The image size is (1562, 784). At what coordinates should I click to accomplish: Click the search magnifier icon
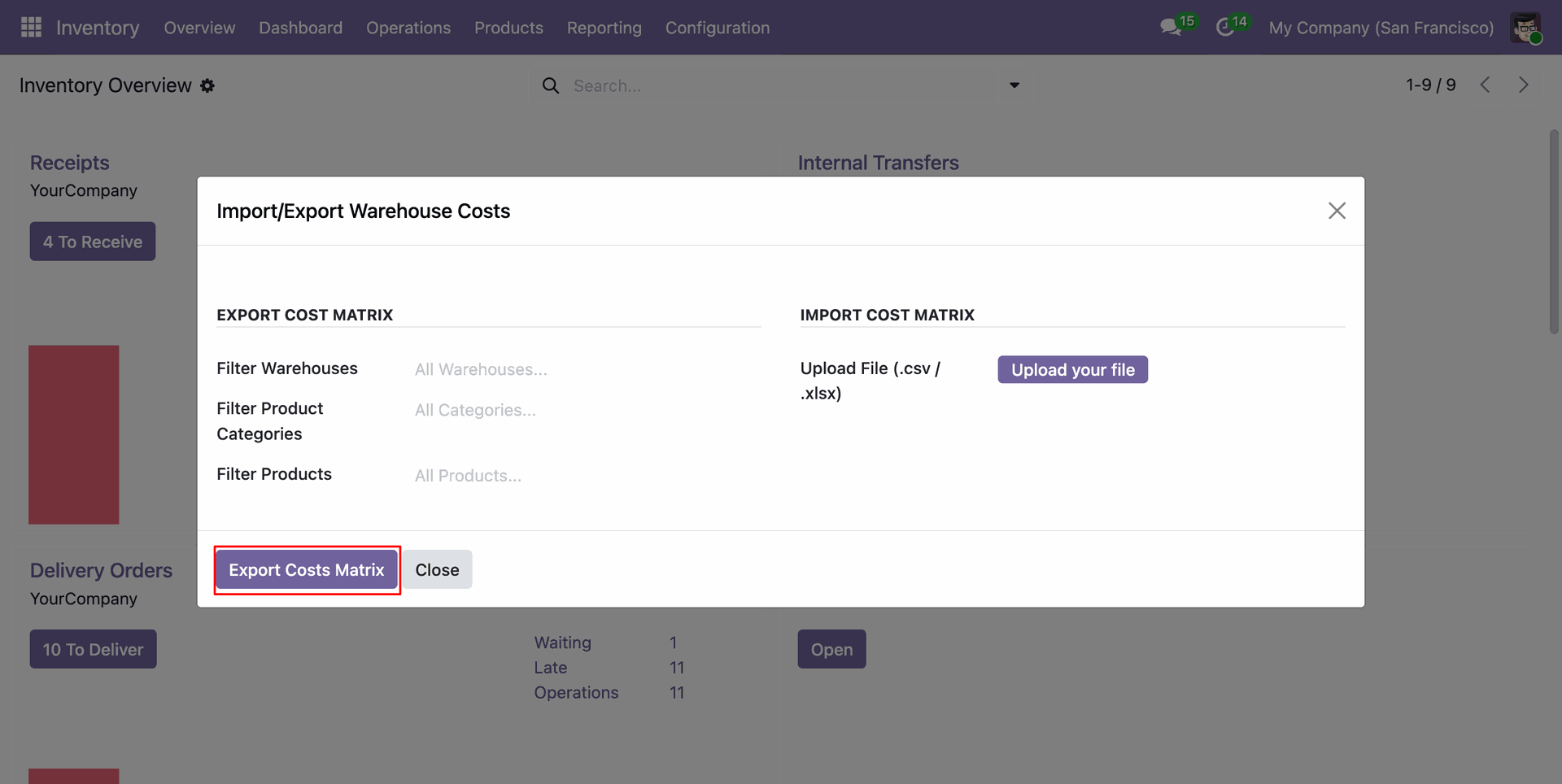(x=551, y=85)
